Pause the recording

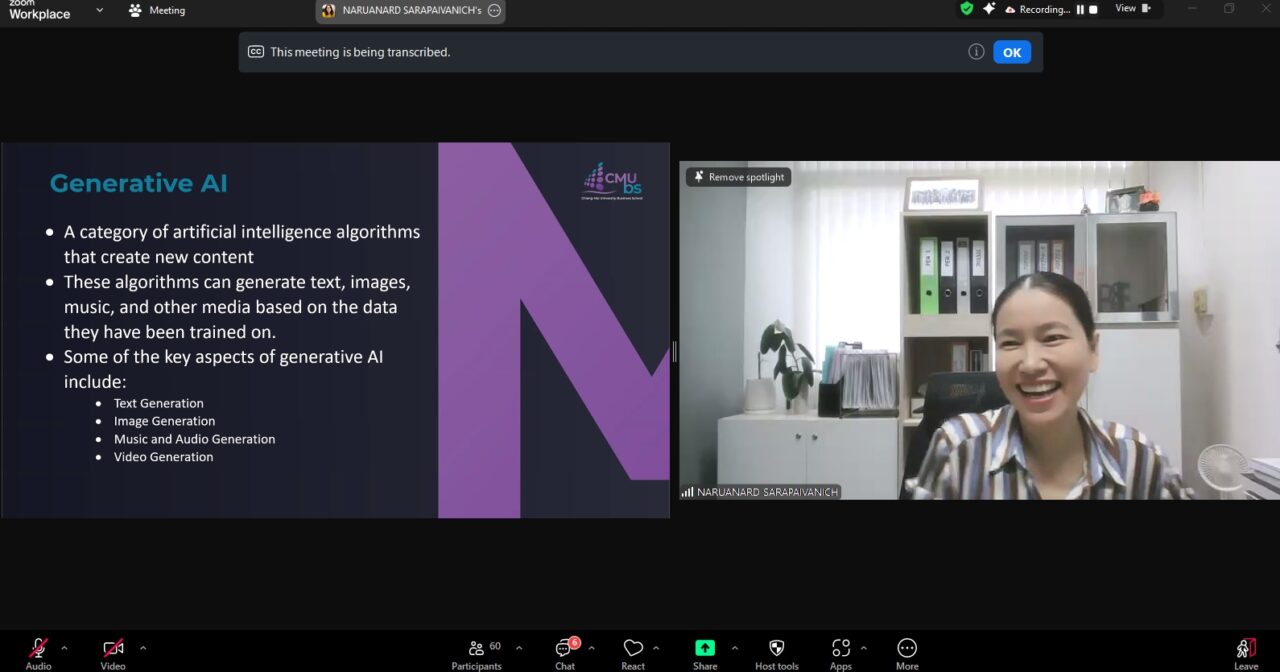coord(1080,10)
